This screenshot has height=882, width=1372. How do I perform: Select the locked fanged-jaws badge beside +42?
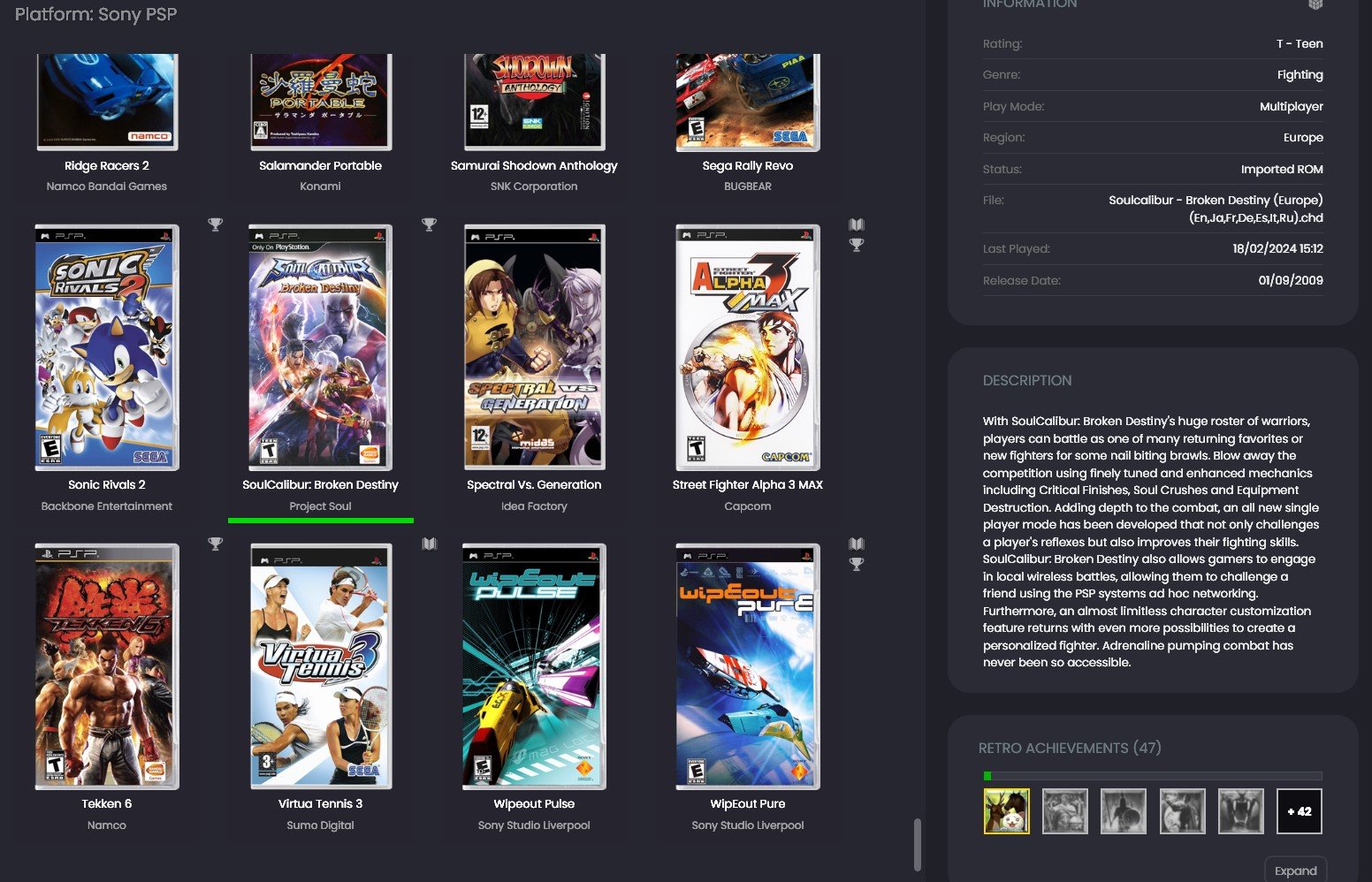1241,811
